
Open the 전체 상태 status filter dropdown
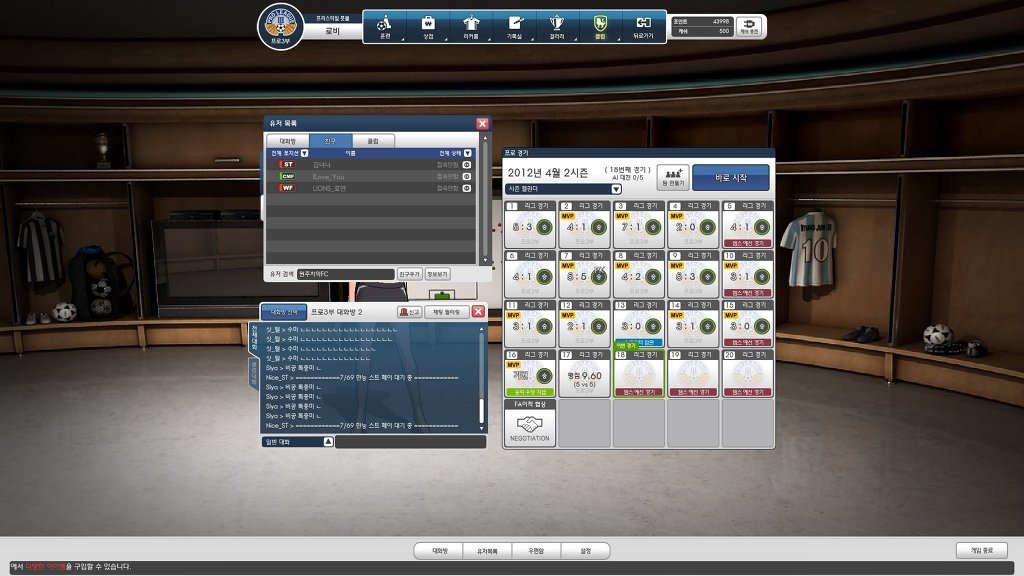pyautogui.click(x=467, y=153)
